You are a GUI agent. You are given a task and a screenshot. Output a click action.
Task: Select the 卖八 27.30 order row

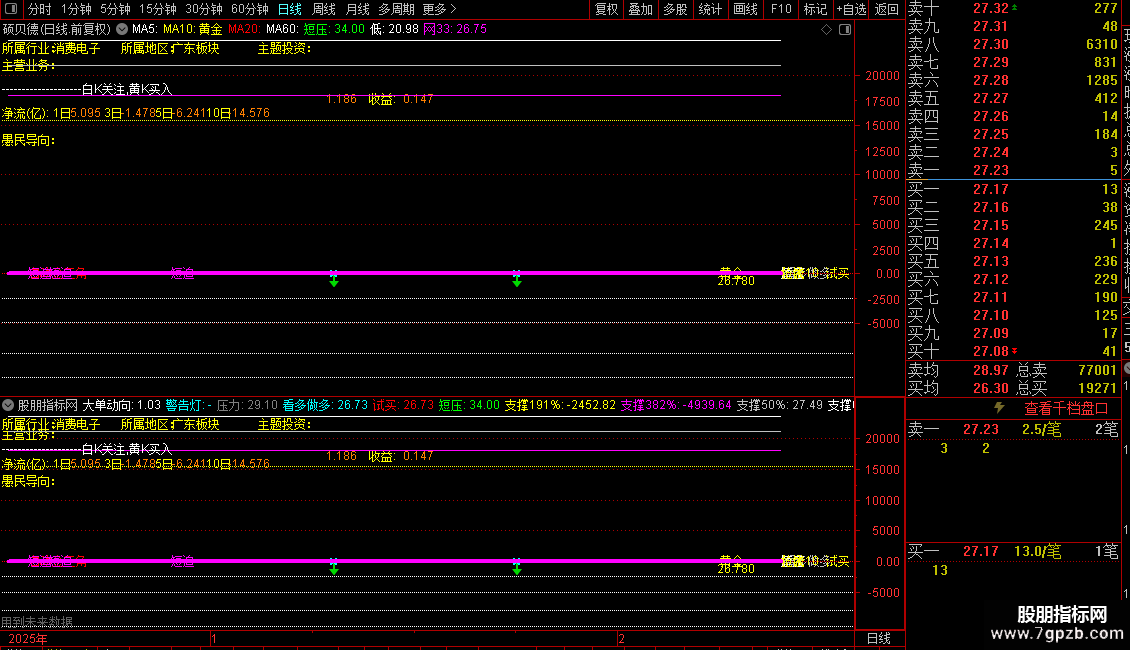(1013, 44)
